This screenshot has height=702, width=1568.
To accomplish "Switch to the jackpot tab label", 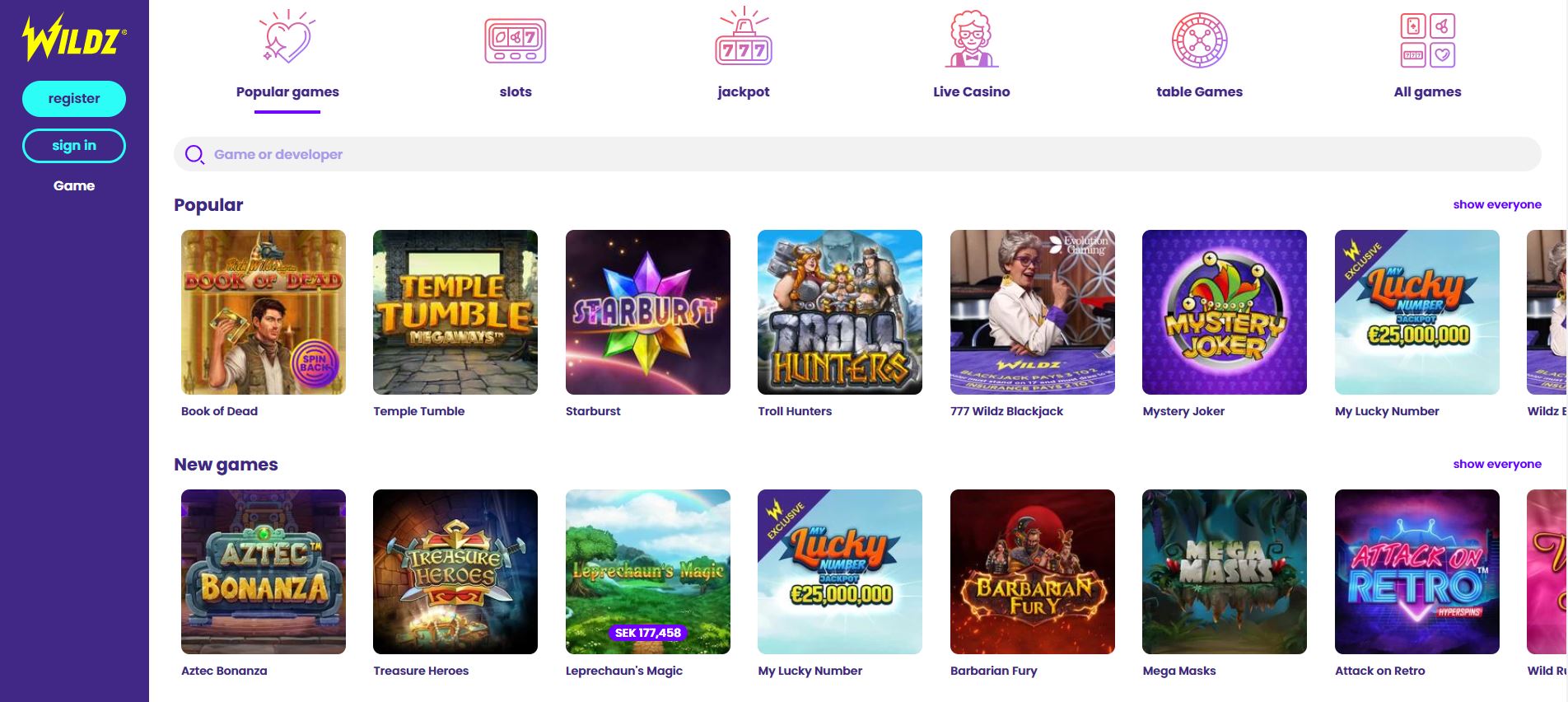I will pos(744,91).
